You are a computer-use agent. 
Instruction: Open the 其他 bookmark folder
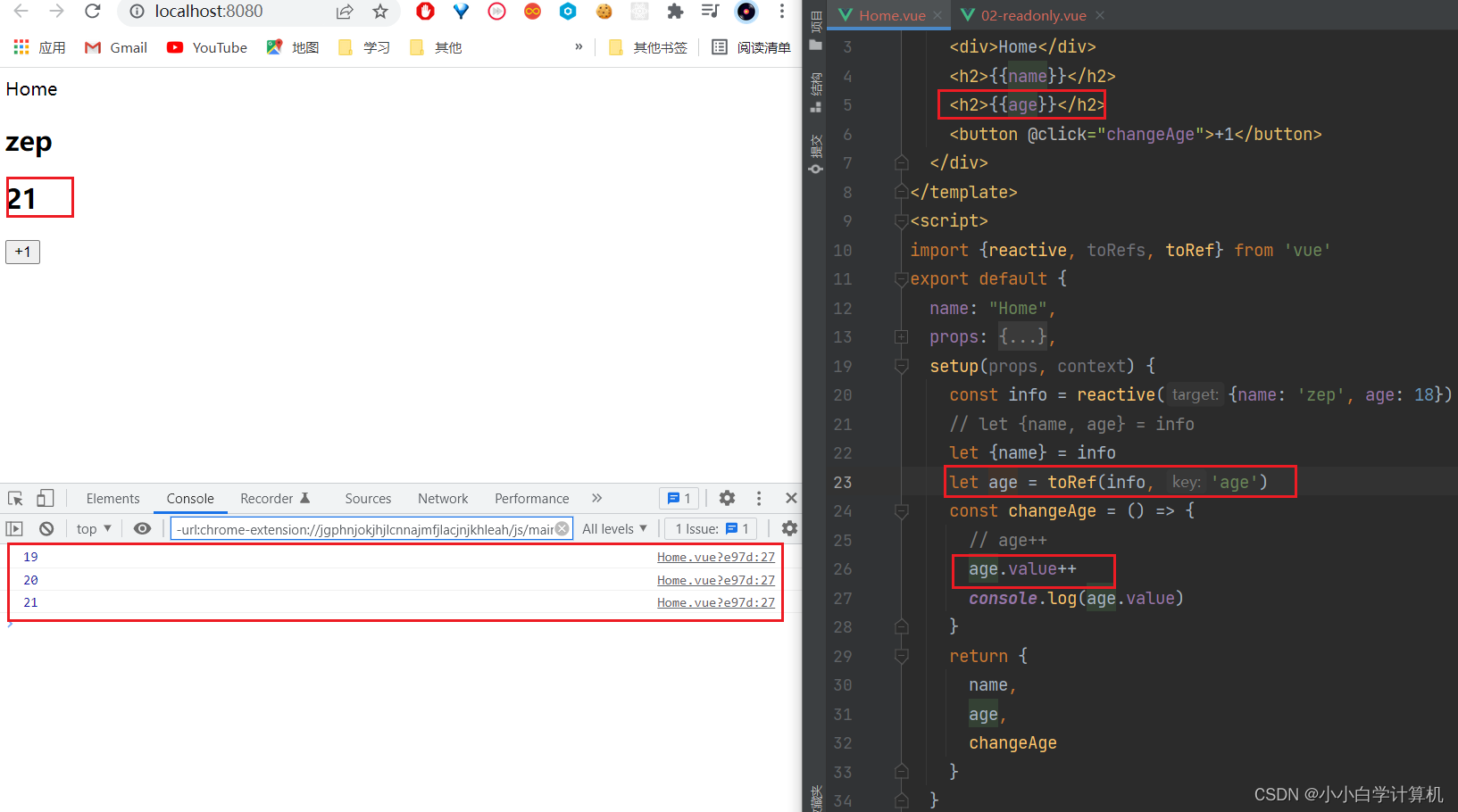click(436, 47)
